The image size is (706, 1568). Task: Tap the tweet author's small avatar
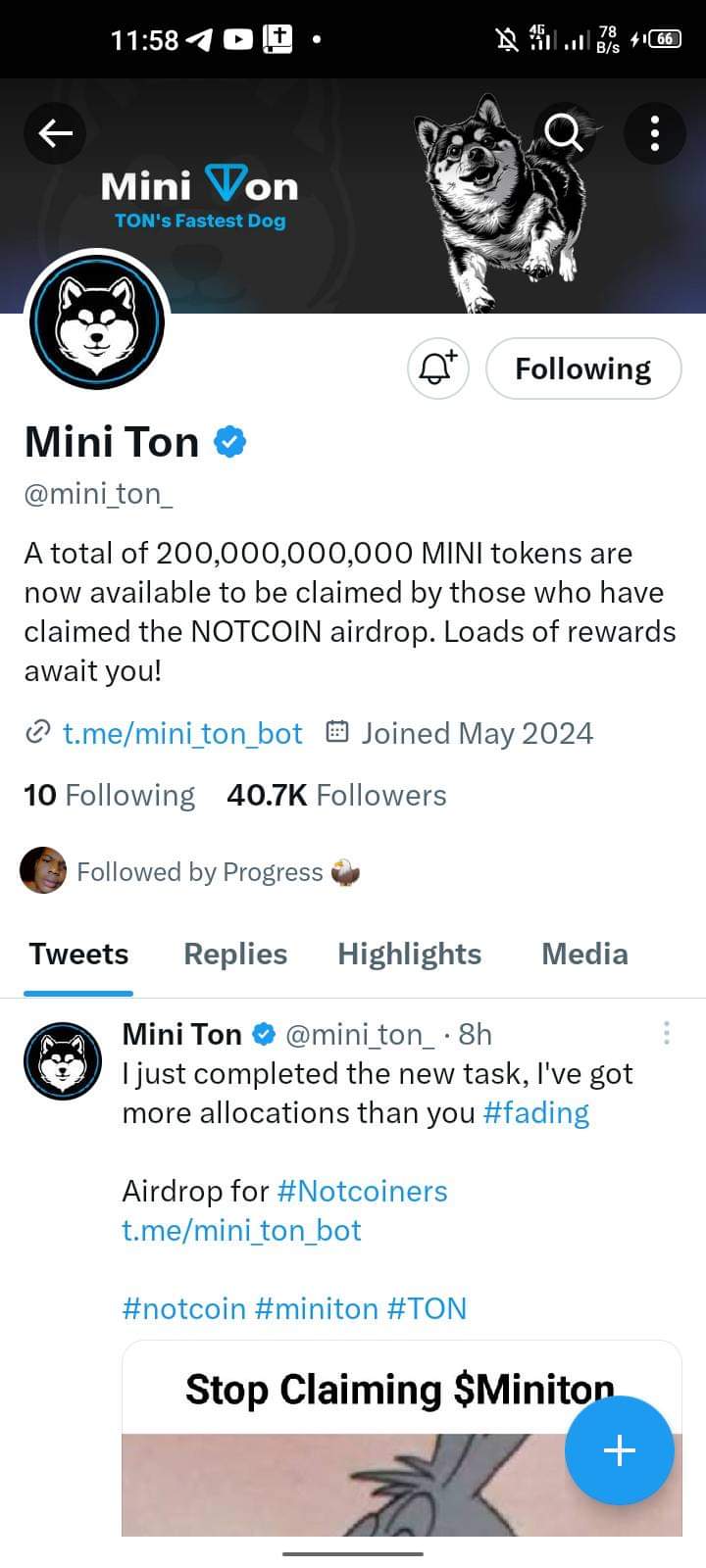coord(63,1060)
